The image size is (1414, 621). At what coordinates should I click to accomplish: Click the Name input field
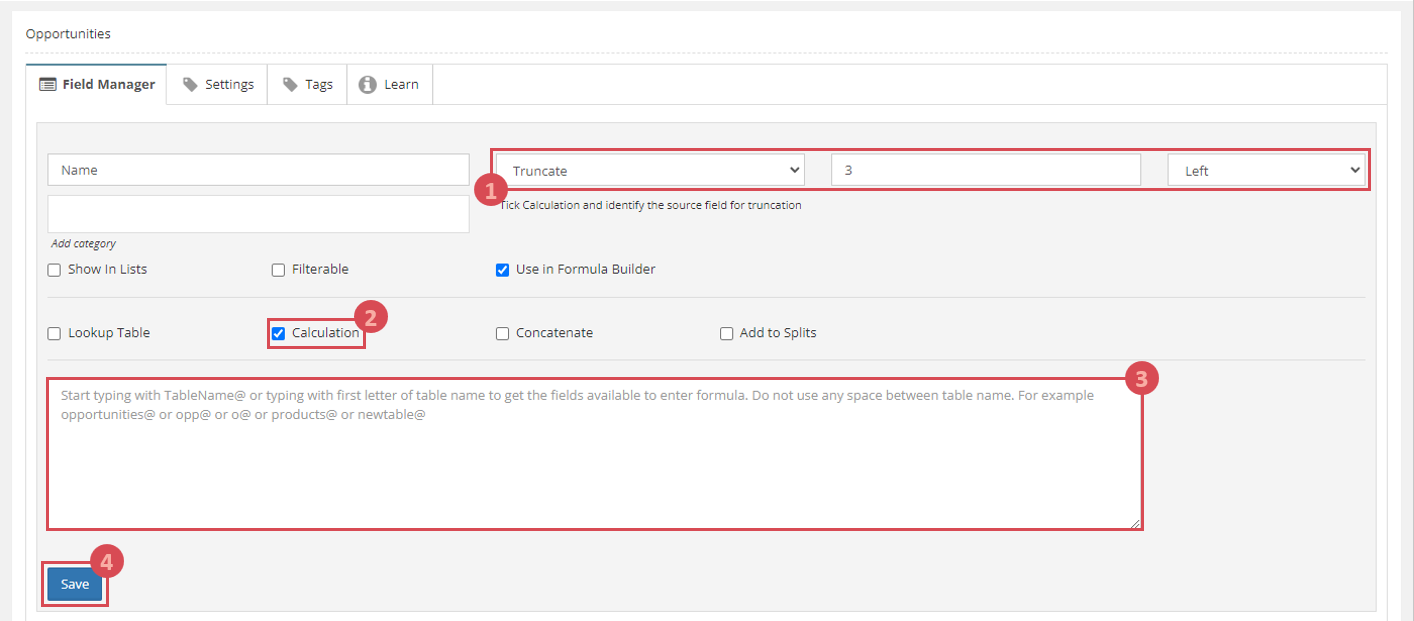tap(258, 170)
